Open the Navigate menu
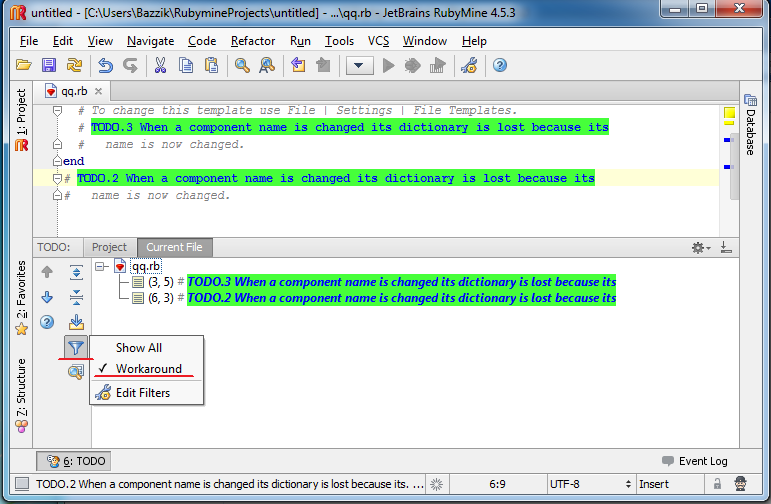 coord(150,41)
